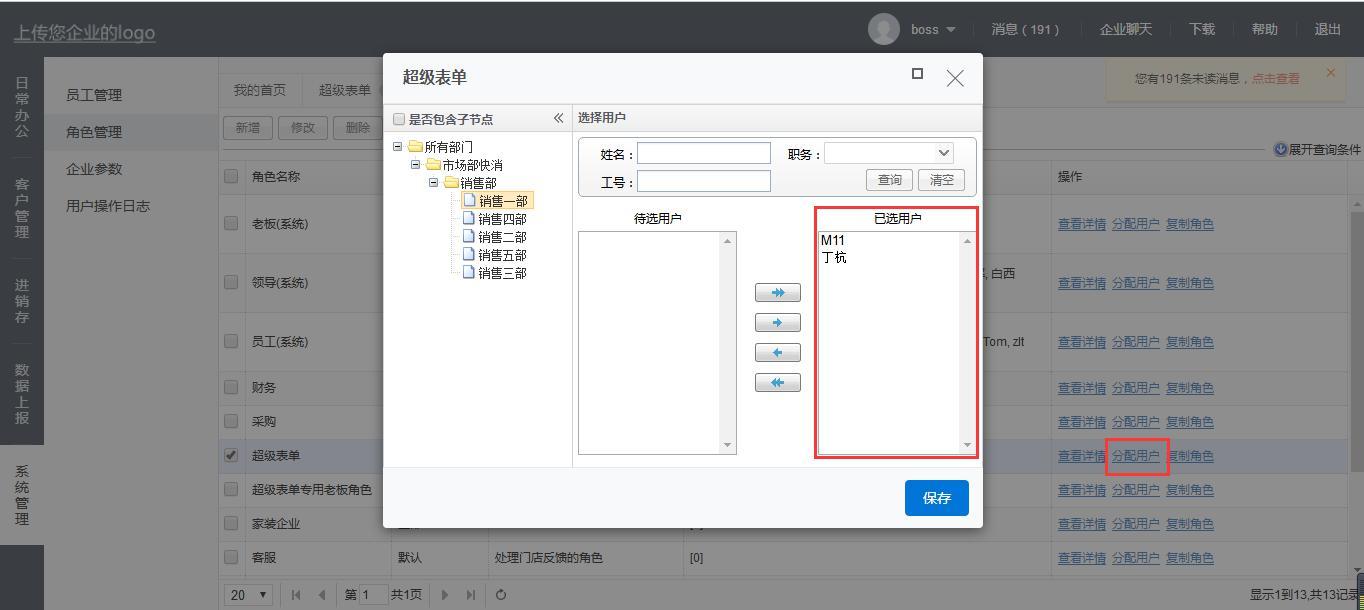Open 员工管理 in the side menu
Screen dimensions: 1364x610
pyautogui.click(x=94, y=95)
